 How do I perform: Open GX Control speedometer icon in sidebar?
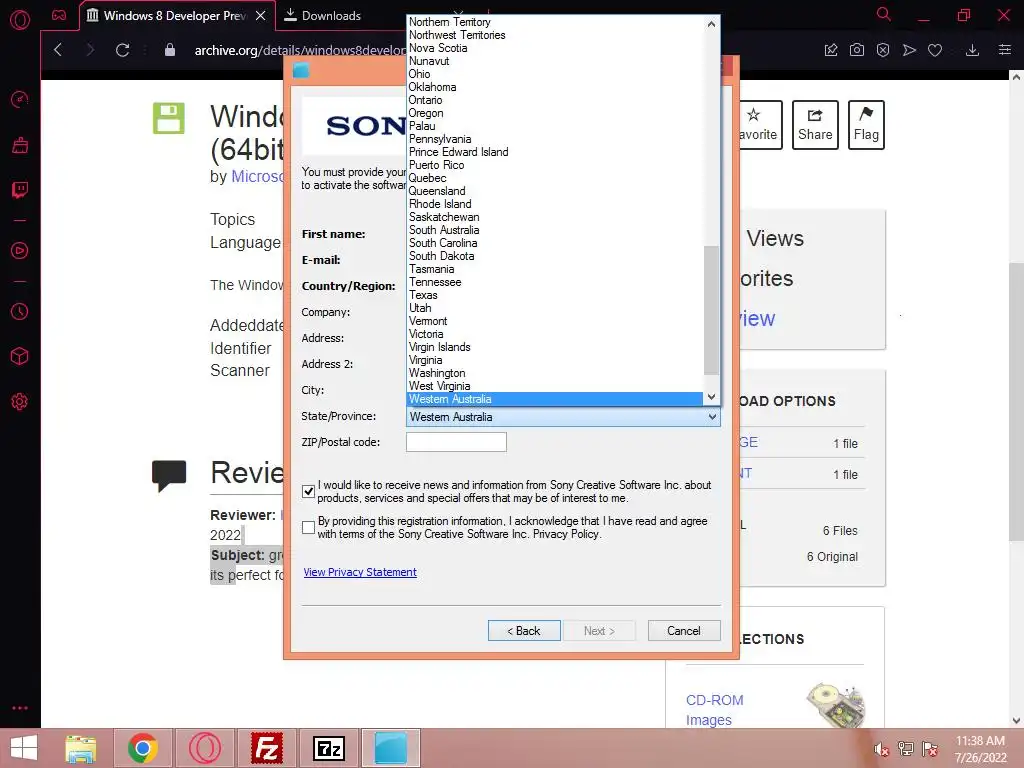click(x=20, y=99)
